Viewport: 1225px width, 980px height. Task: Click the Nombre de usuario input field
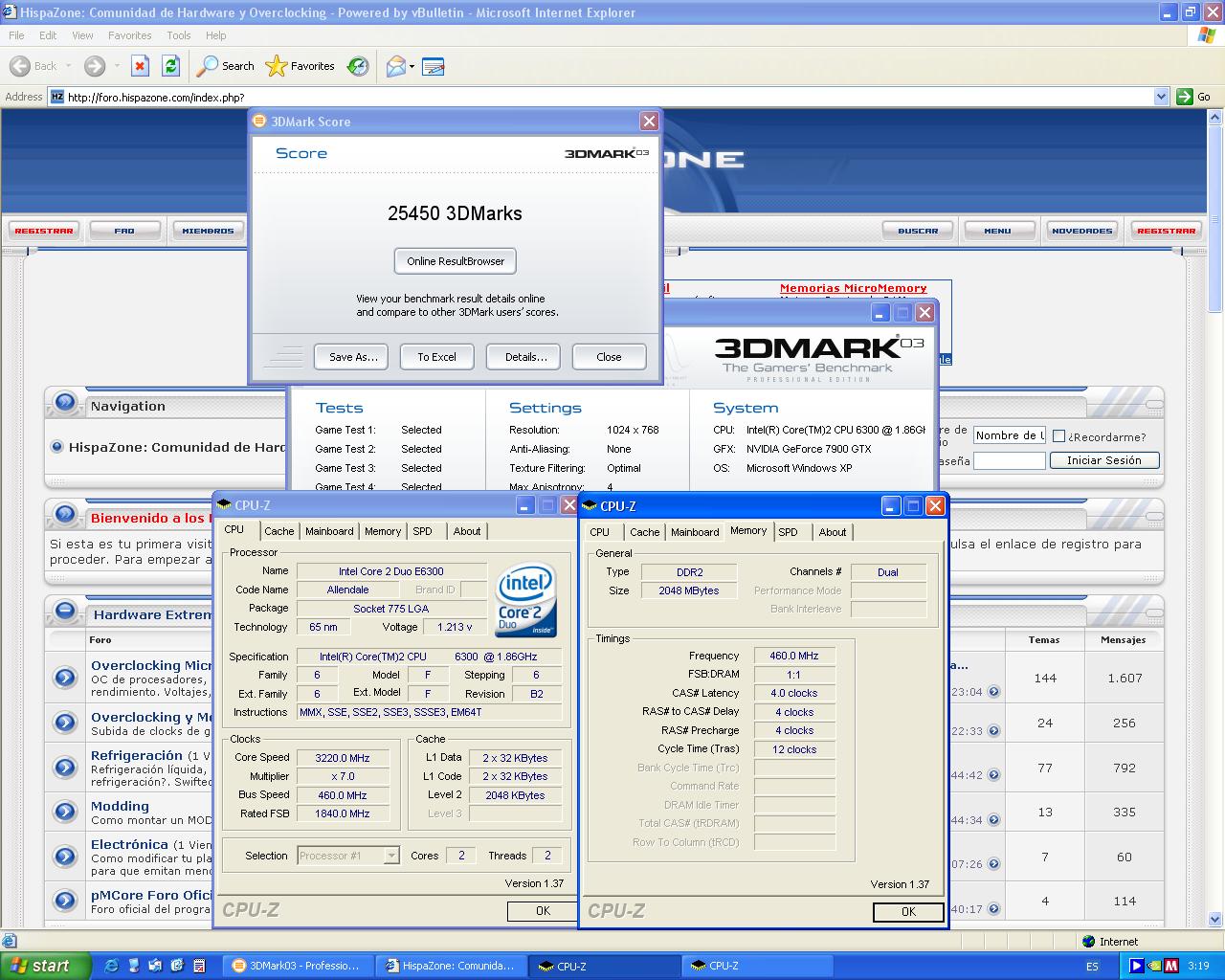pos(1009,435)
